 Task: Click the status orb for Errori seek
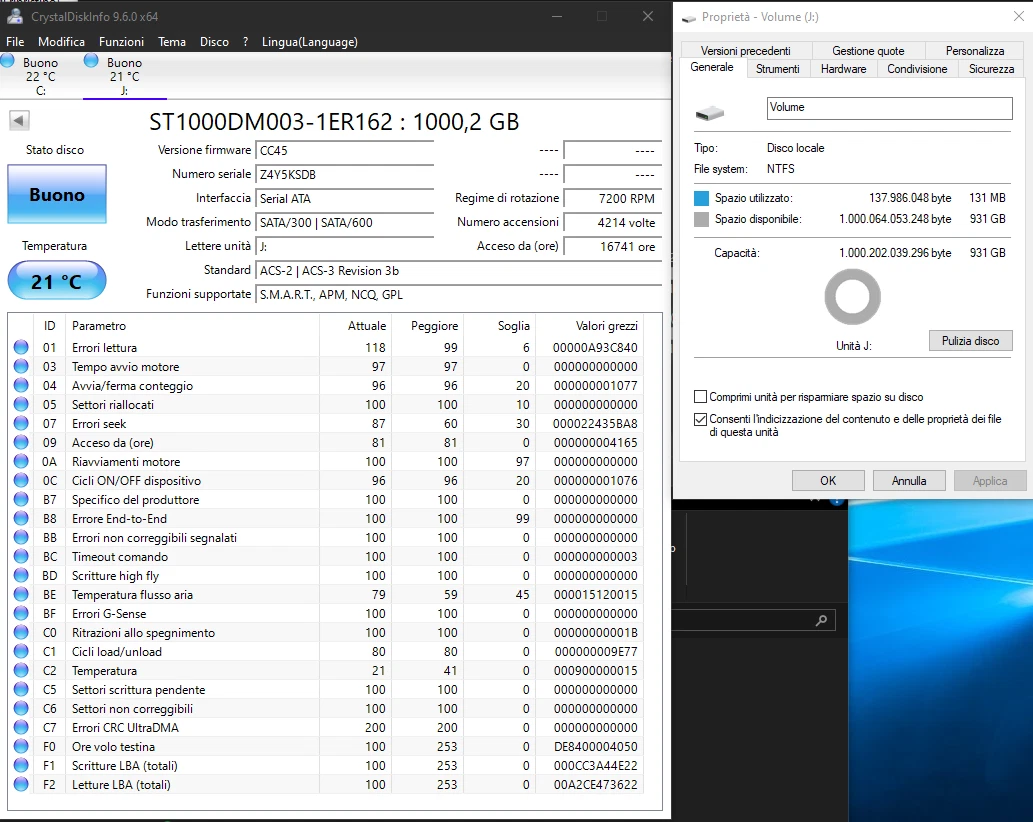[x=21, y=424]
